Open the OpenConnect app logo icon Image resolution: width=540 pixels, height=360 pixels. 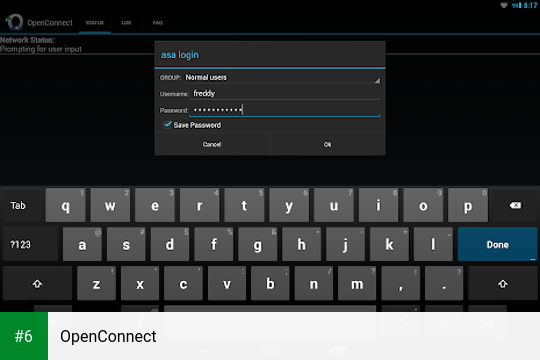[x=14, y=22]
